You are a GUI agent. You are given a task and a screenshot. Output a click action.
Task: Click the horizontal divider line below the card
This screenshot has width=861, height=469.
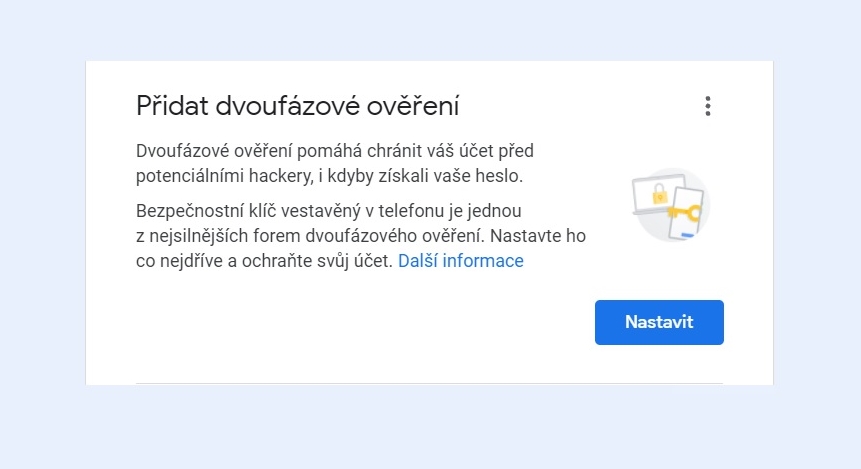pos(429,383)
